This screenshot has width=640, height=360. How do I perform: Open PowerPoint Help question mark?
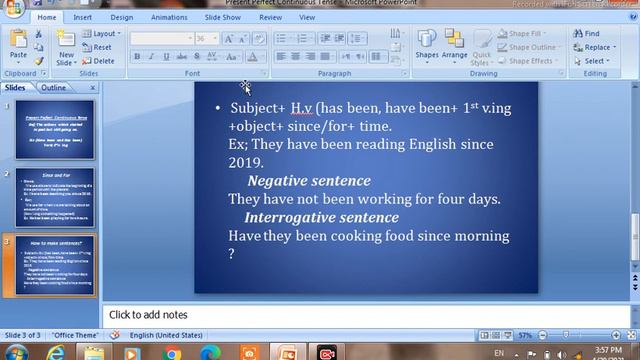point(633,17)
